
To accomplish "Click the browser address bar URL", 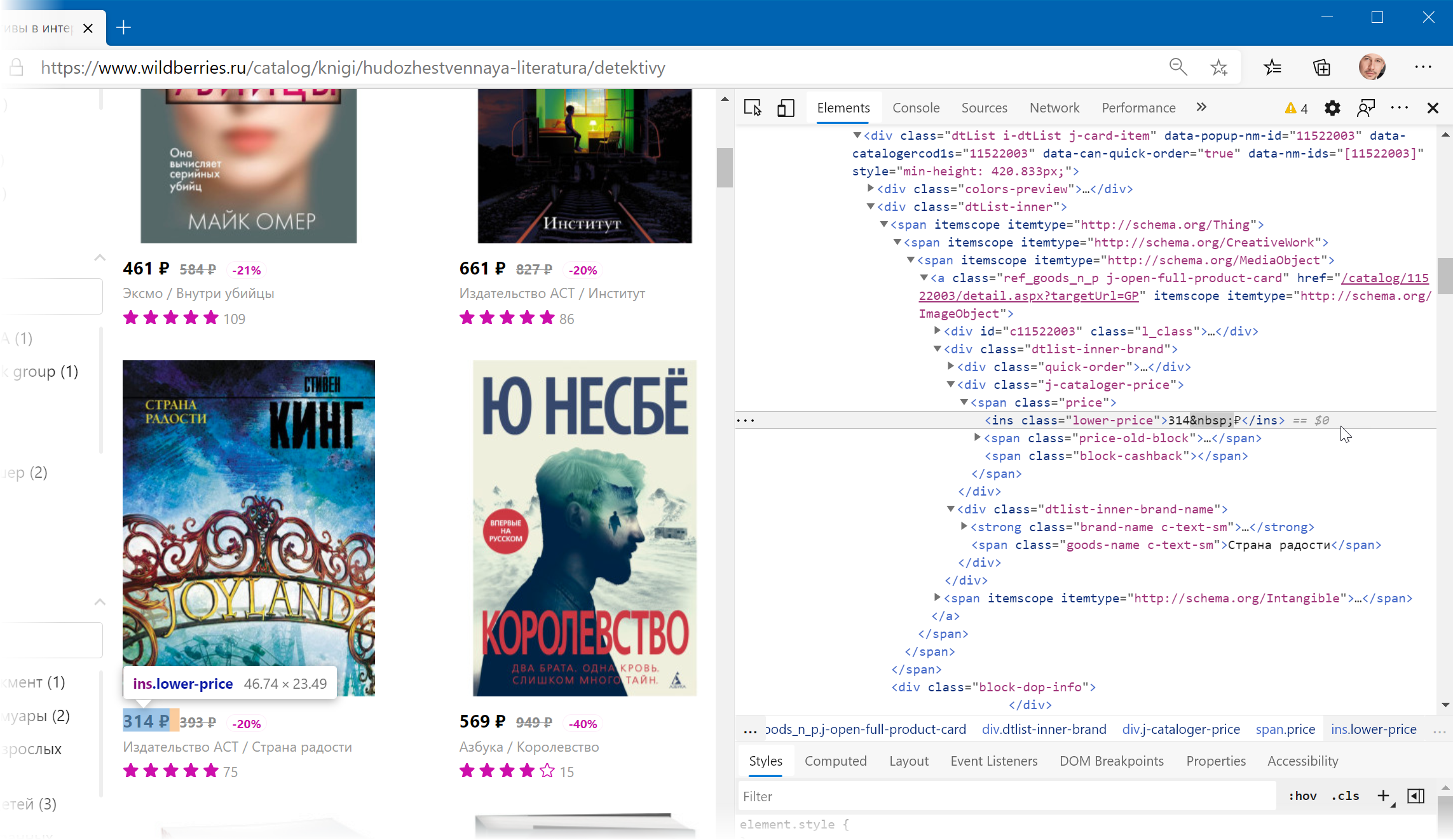I will pyautogui.click(x=353, y=67).
